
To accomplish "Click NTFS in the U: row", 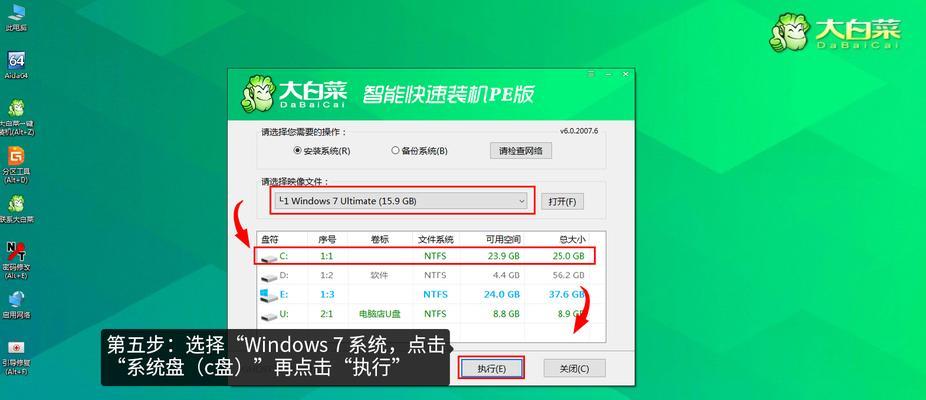I will coord(435,314).
